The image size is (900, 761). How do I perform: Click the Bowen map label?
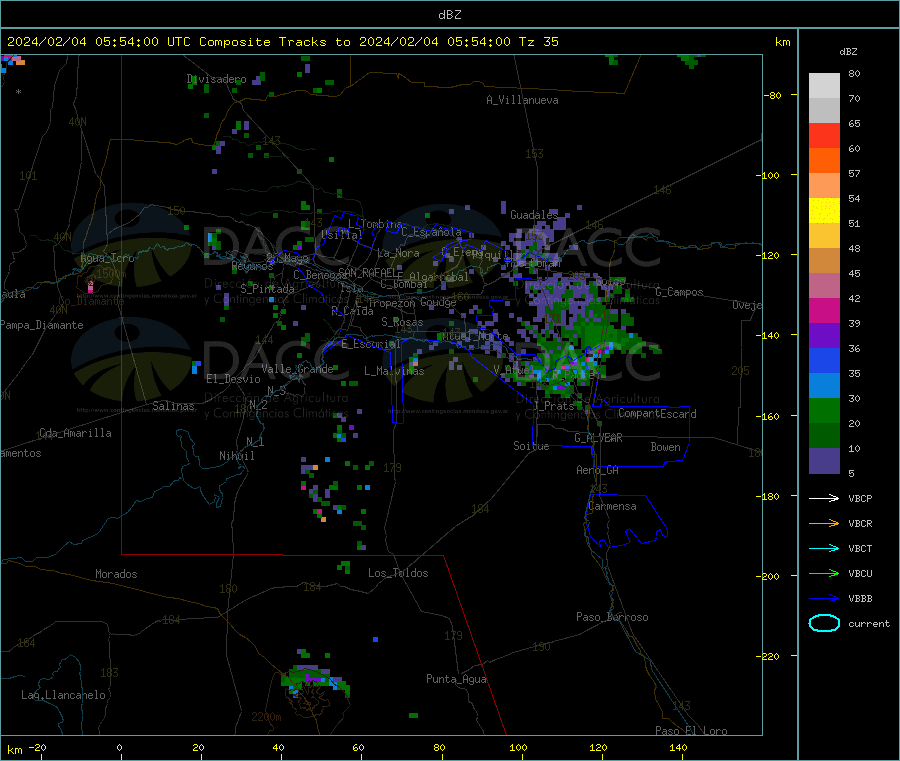(x=665, y=447)
